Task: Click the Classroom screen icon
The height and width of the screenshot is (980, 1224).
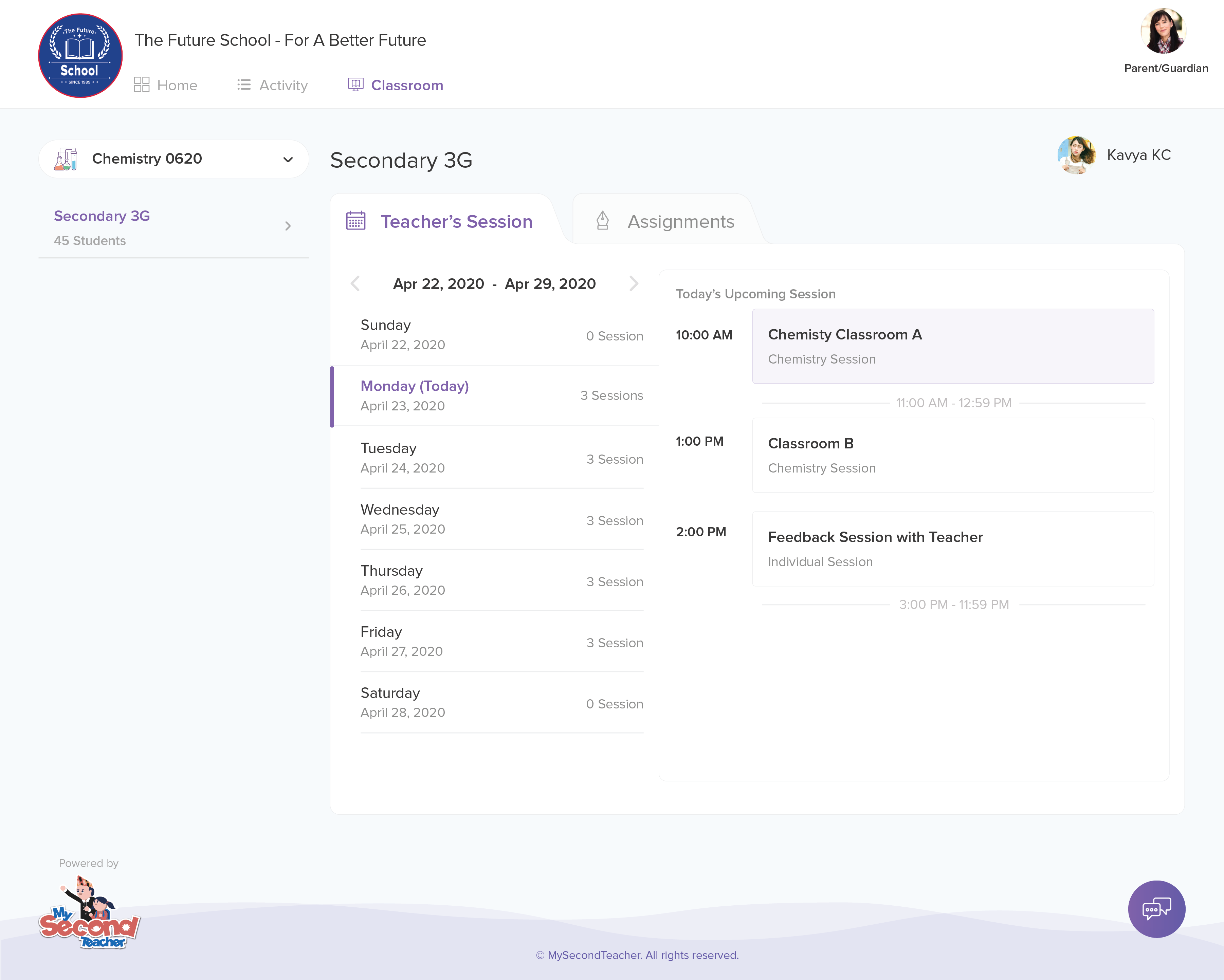Action: click(355, 85)
